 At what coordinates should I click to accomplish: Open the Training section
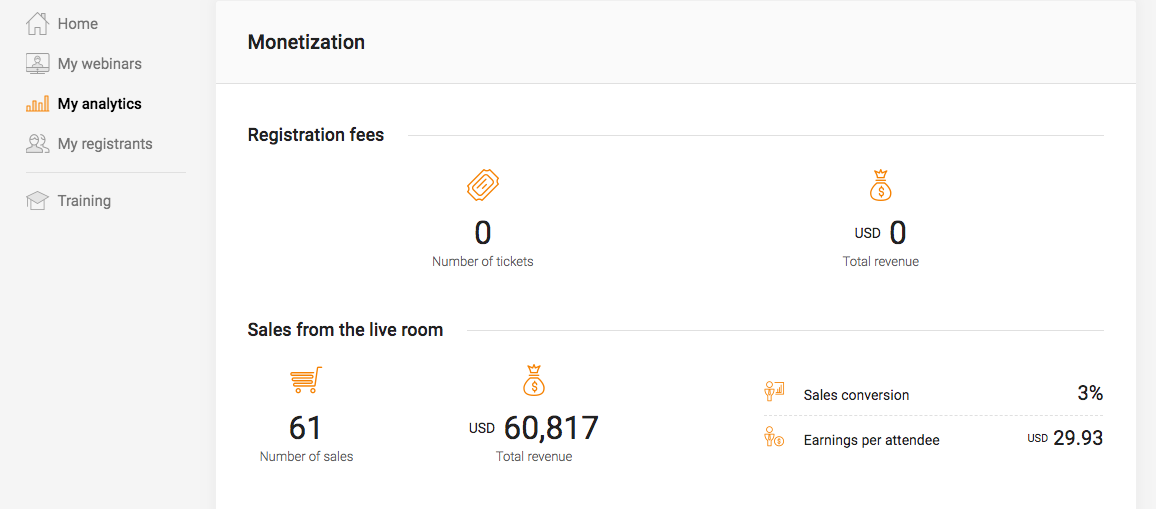(84, 201)
